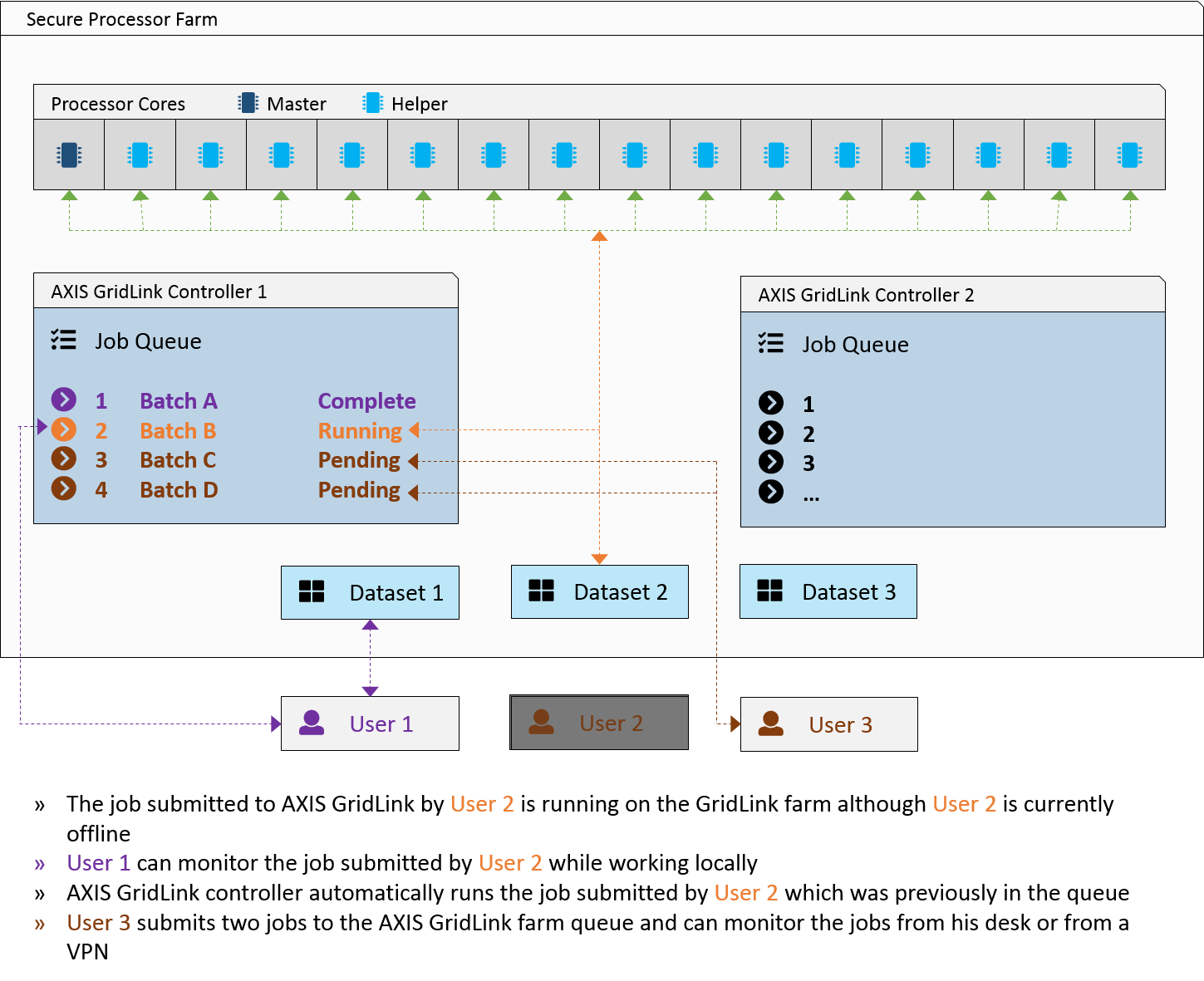This screenshot has width=1204, height=981.
Task: Click the Batch C job name
Action: [x=178, y=460]
